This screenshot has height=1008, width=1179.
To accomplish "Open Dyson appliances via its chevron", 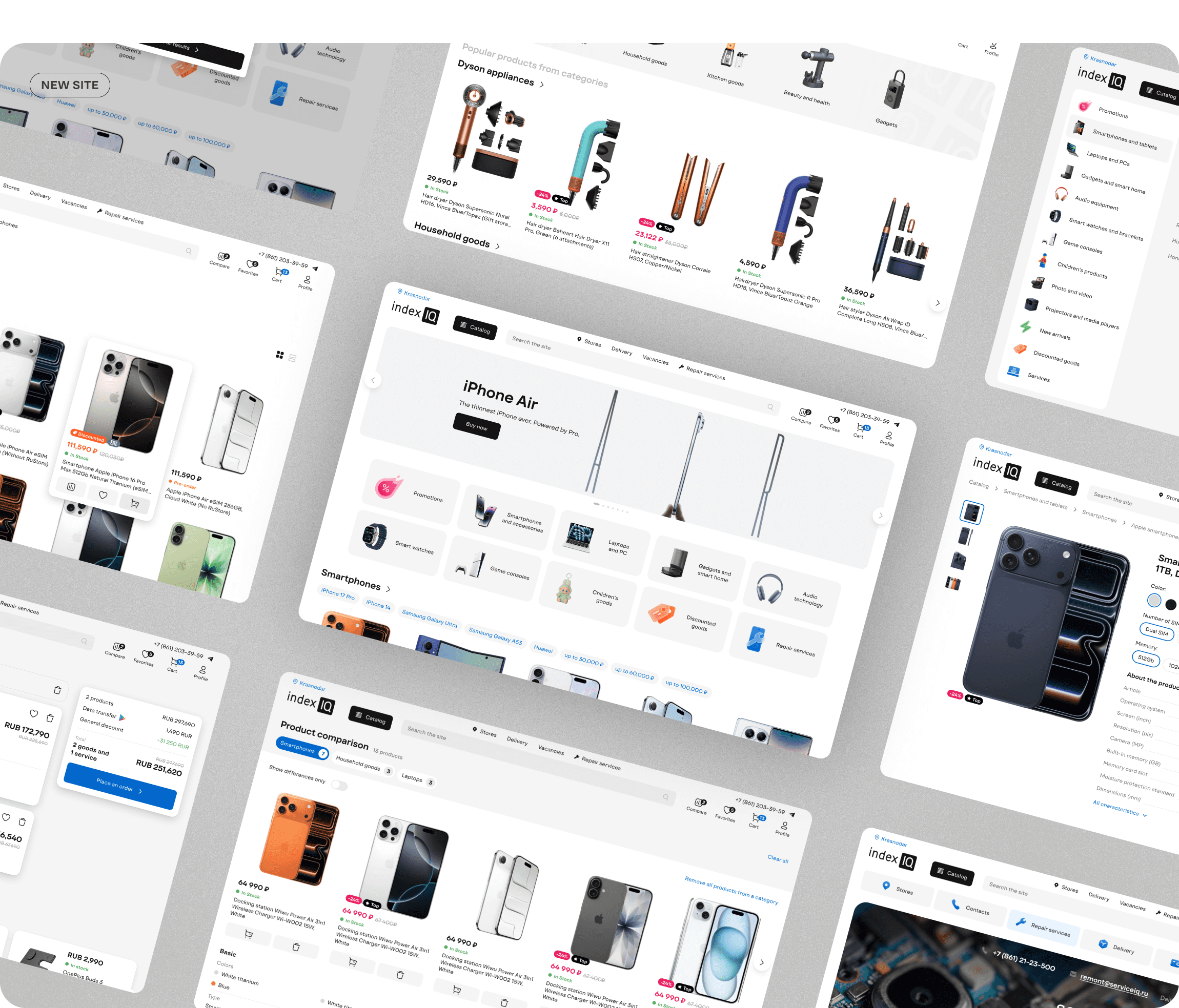I will tap(542, 85).
